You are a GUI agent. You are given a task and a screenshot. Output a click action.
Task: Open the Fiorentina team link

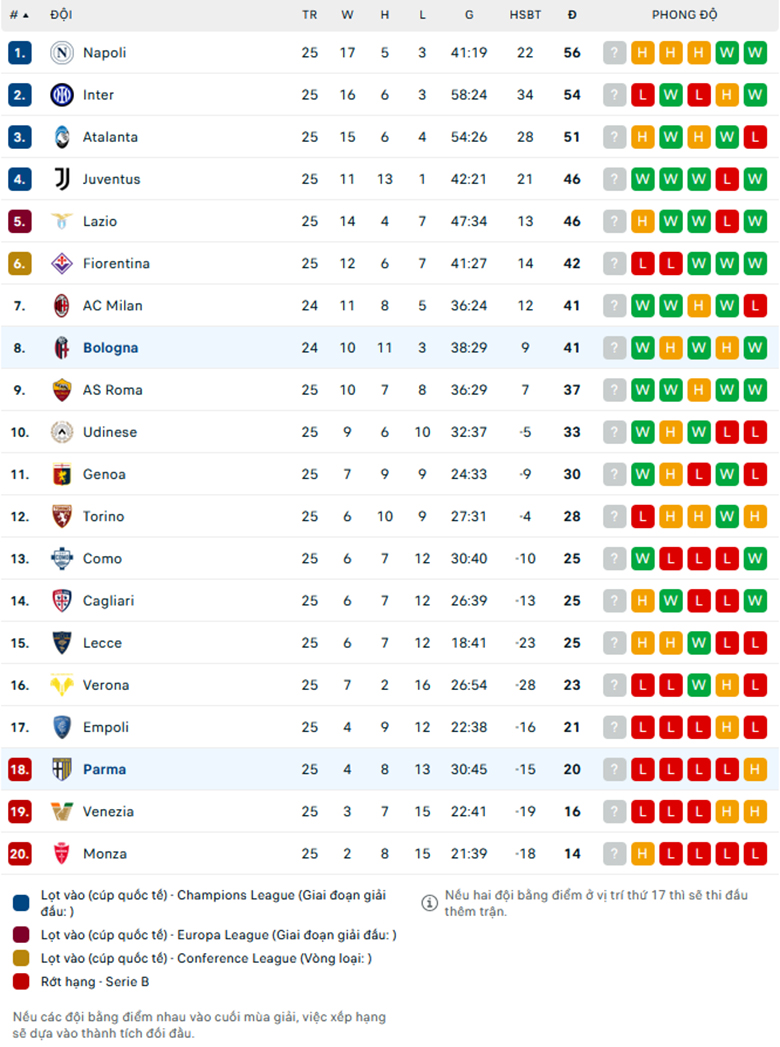click(116, 264)
